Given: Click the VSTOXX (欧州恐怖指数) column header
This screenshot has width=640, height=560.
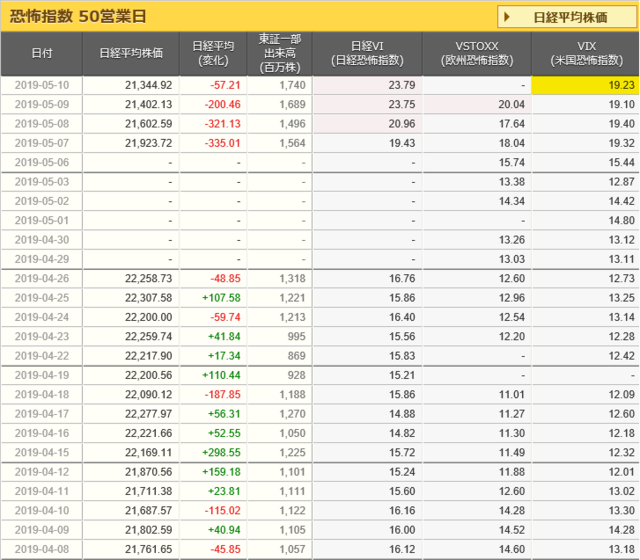Looking at the screenshot, I should [476, 54].
